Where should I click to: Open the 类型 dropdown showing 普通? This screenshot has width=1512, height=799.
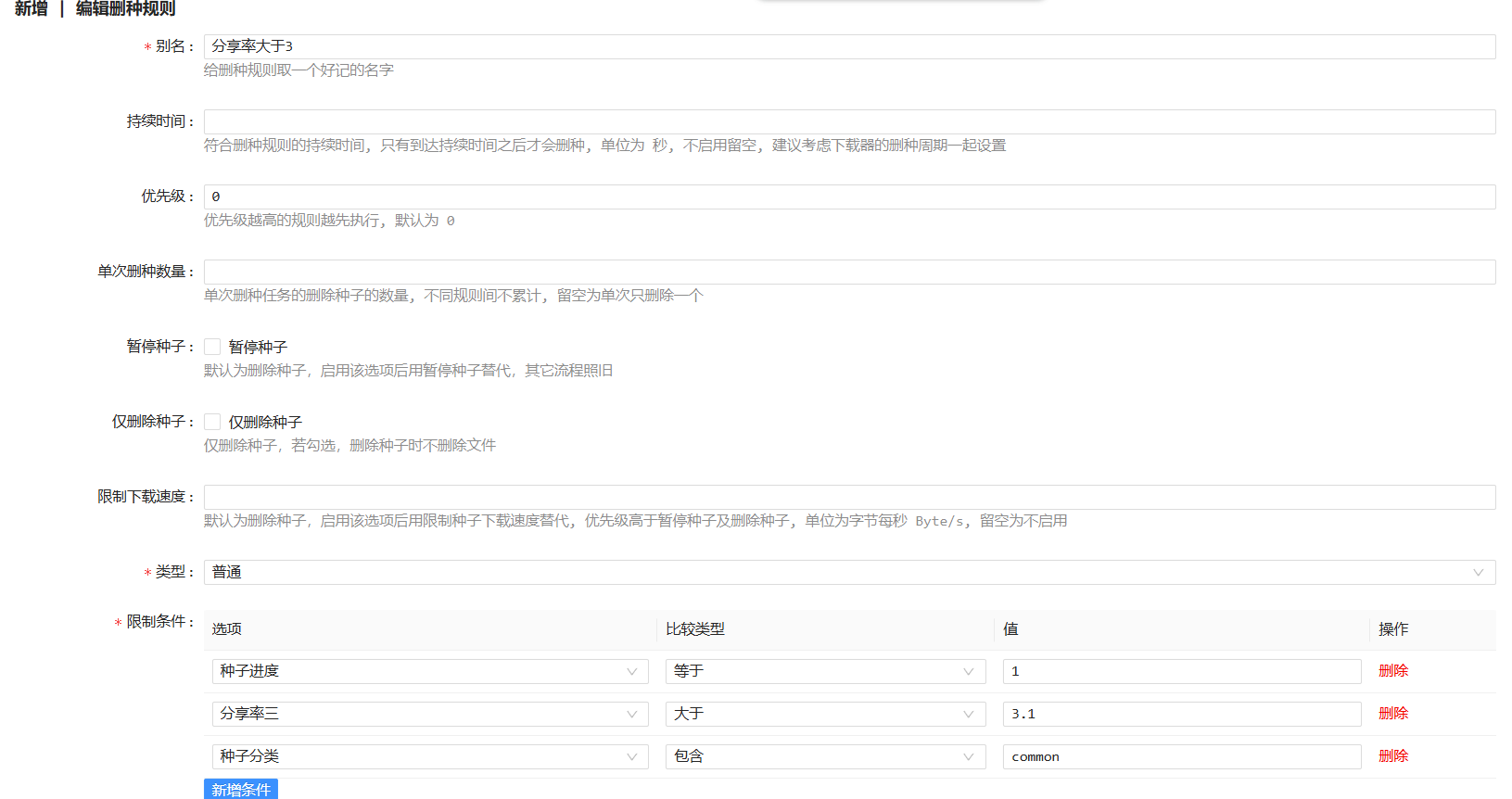(x=848, y=572)
